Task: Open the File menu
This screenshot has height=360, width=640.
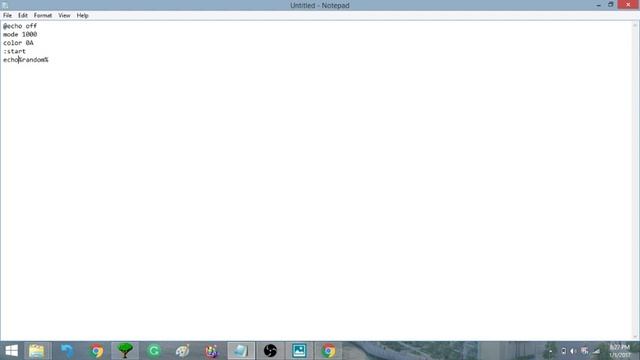Action: point(7,16)
